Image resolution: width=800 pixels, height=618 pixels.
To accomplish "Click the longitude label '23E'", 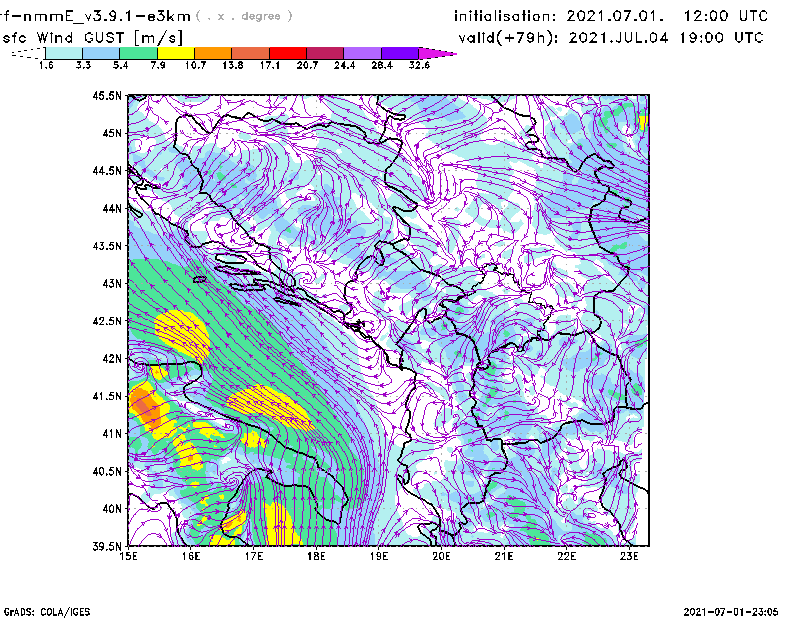I will pyautogui.click(x=629, y=556).
